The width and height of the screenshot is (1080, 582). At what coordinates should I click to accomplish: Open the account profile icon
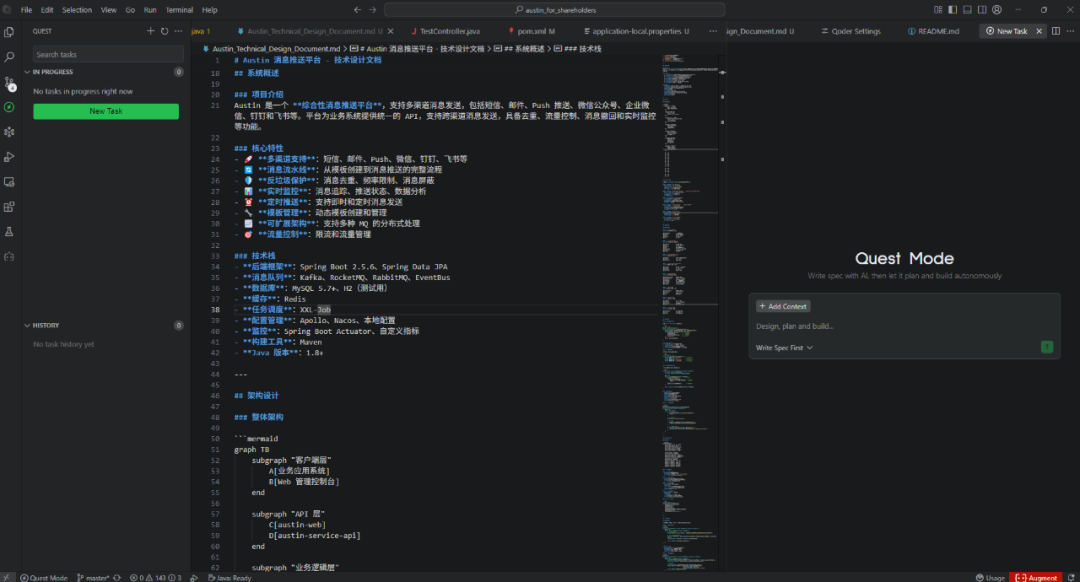997,10
